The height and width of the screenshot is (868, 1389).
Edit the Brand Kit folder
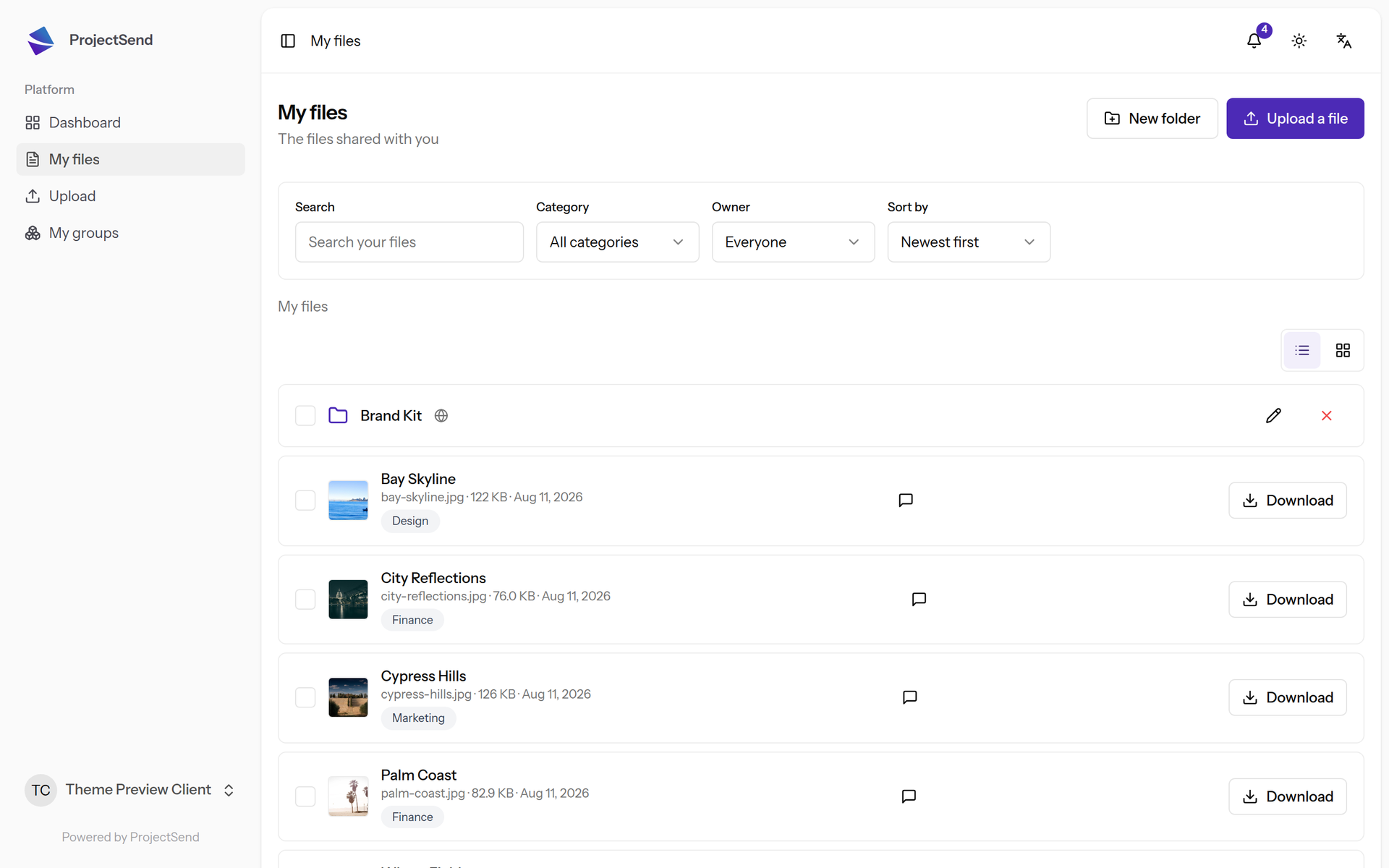[1274, 416]
